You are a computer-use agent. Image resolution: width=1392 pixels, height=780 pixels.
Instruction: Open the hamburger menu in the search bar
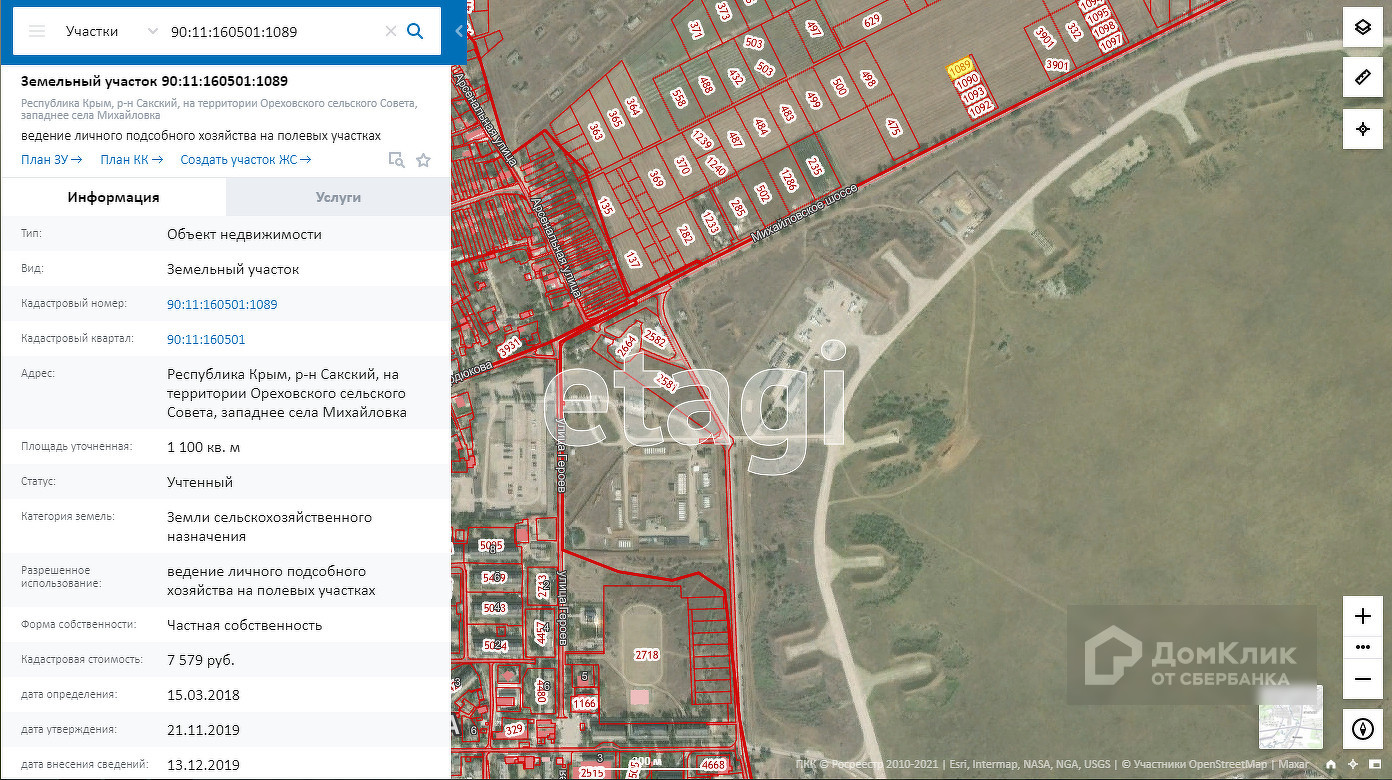[x=37, y=31]
